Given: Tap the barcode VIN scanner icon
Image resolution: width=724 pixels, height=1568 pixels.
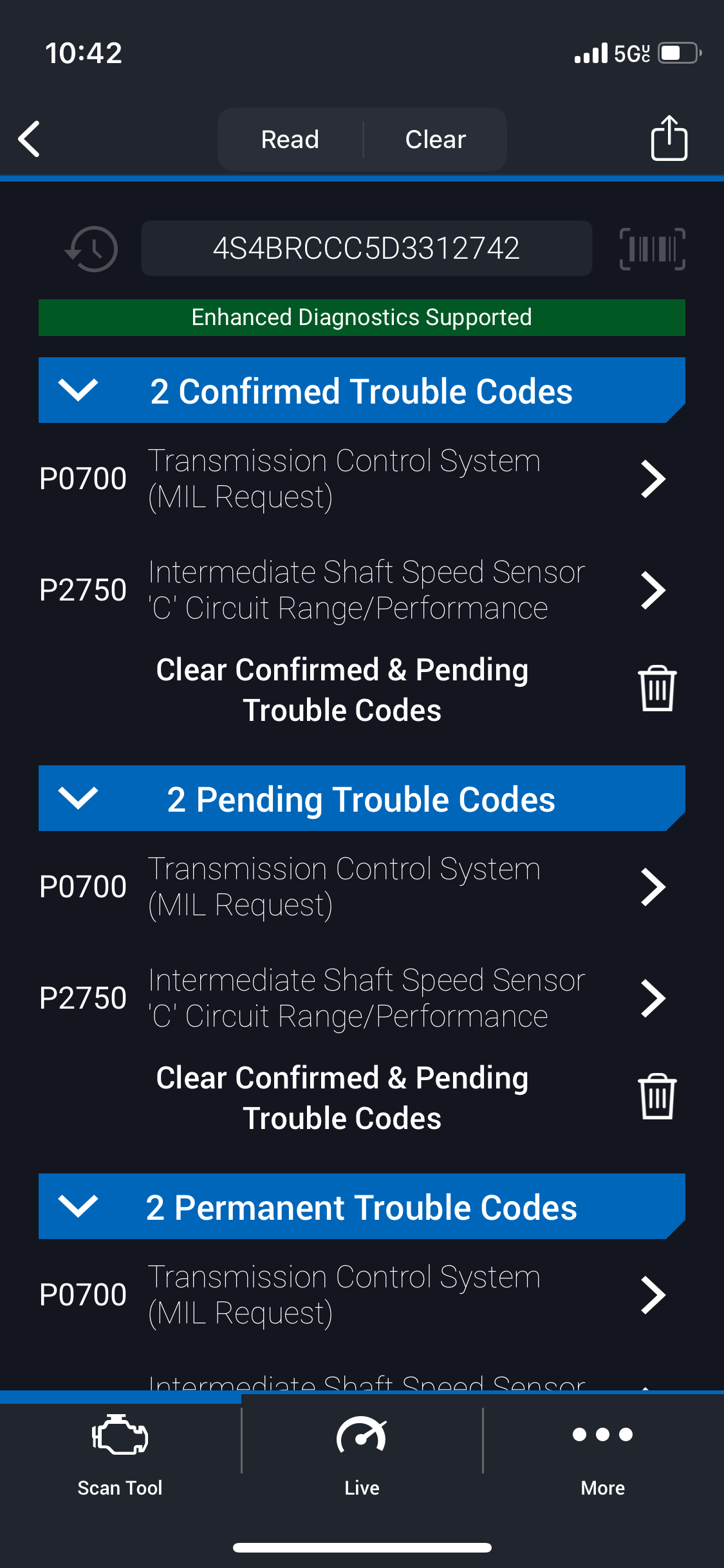Looking at the screenshot, I should [x=652, y=248].
